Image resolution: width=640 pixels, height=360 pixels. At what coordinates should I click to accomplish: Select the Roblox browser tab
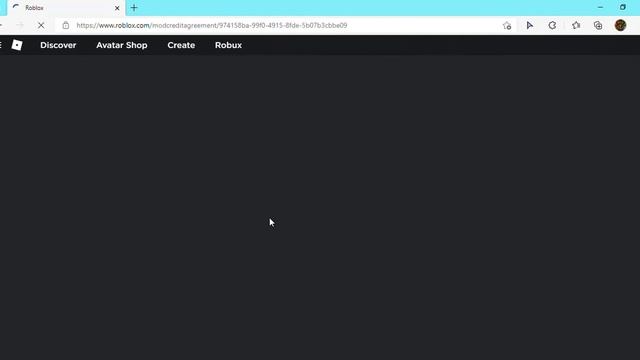(x=67, y=8)
